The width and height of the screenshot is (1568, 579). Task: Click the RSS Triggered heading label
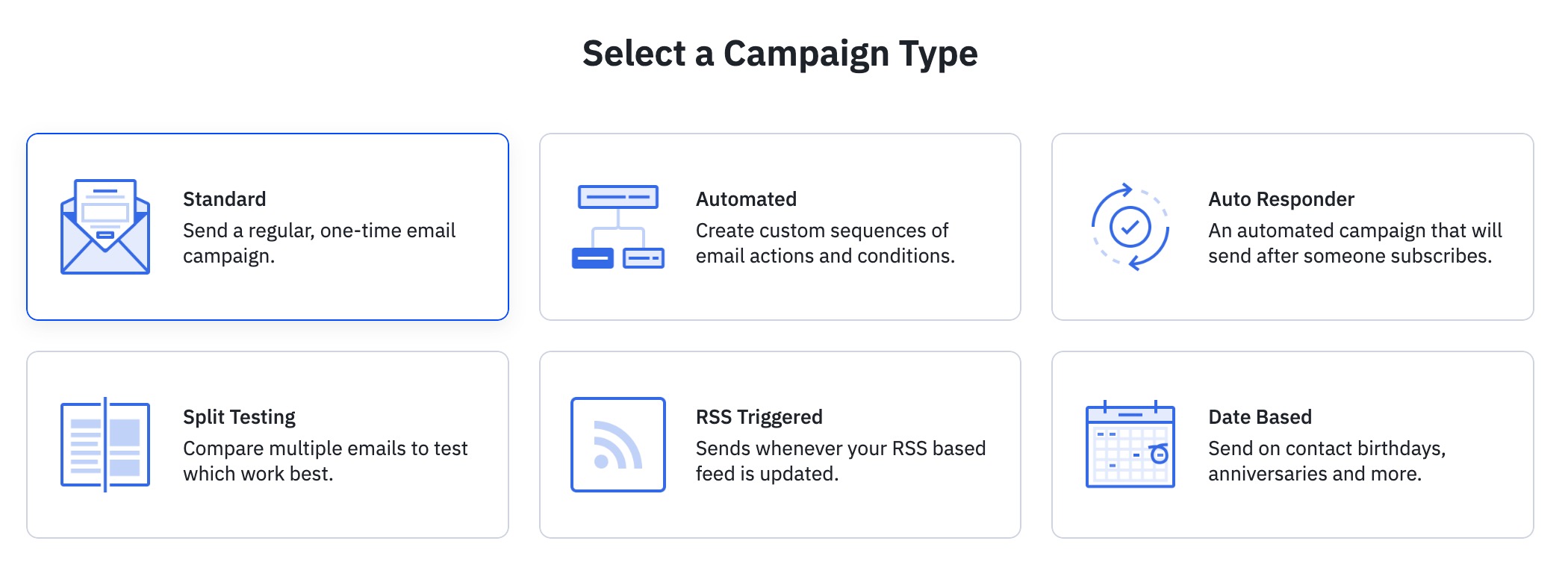pos(759,417)
